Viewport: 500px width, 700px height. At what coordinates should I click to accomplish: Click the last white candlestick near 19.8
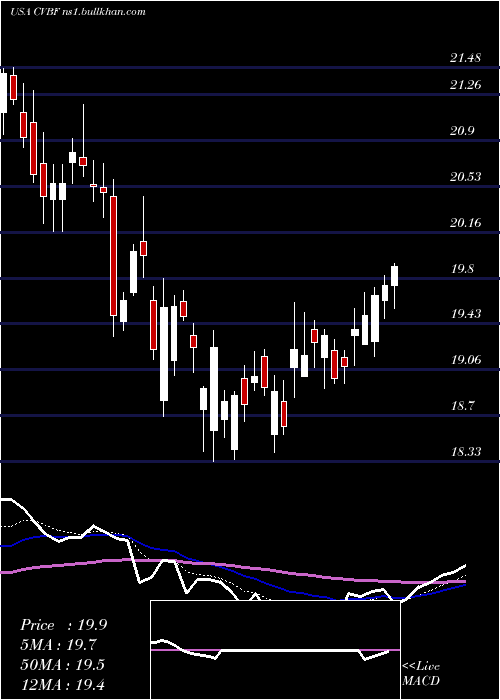tap(394, 275)
